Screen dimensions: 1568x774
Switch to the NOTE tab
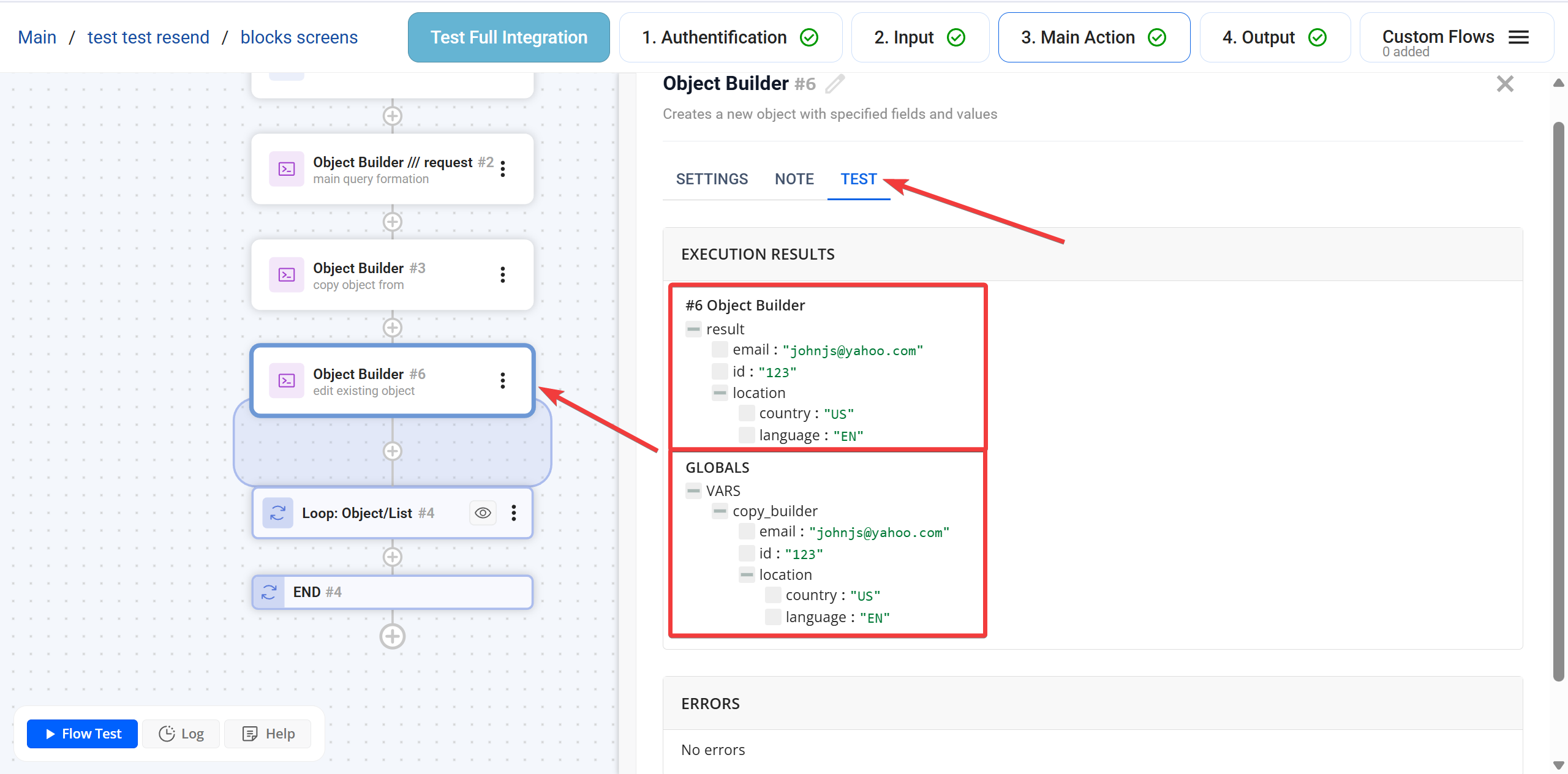click(x=794, y=179)
